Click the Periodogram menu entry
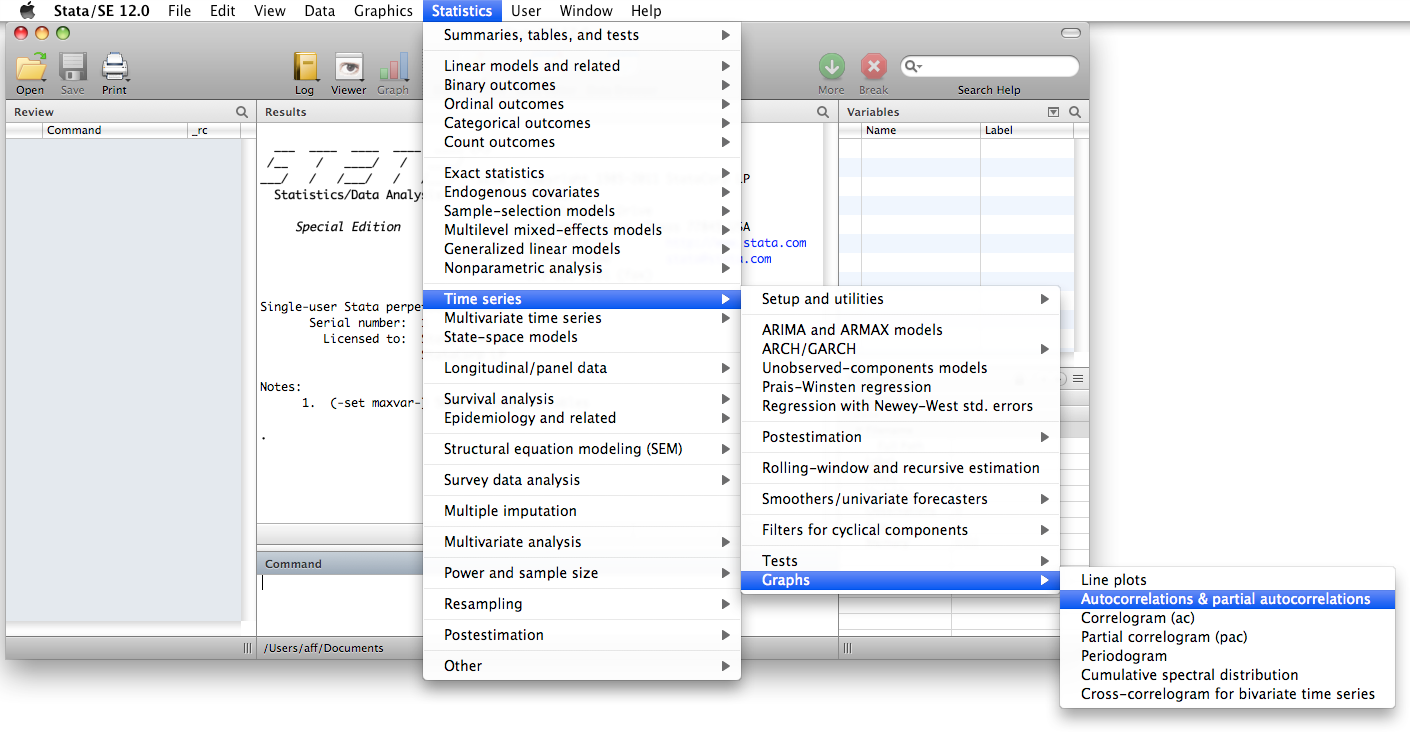Image resolution: width=1410 pixels, height=732 pixels. [x=1124, y=656]
